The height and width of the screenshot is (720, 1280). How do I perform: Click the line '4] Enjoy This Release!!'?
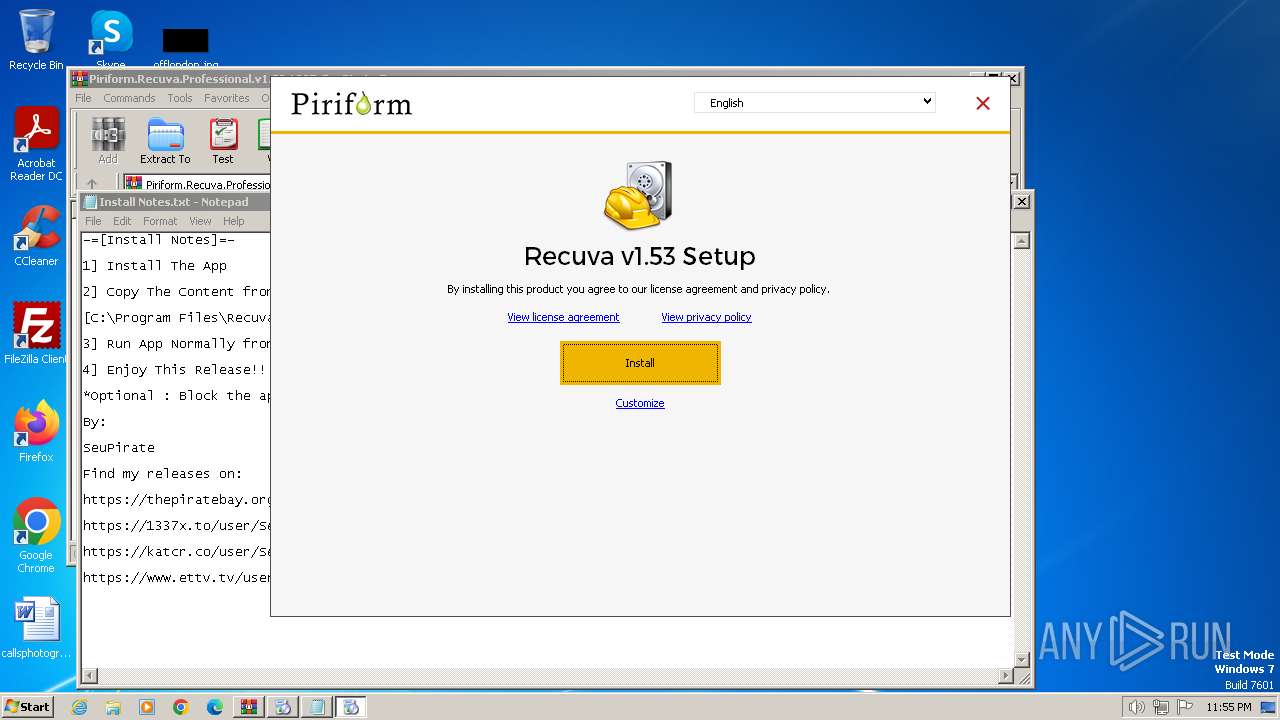coord(174,370)
